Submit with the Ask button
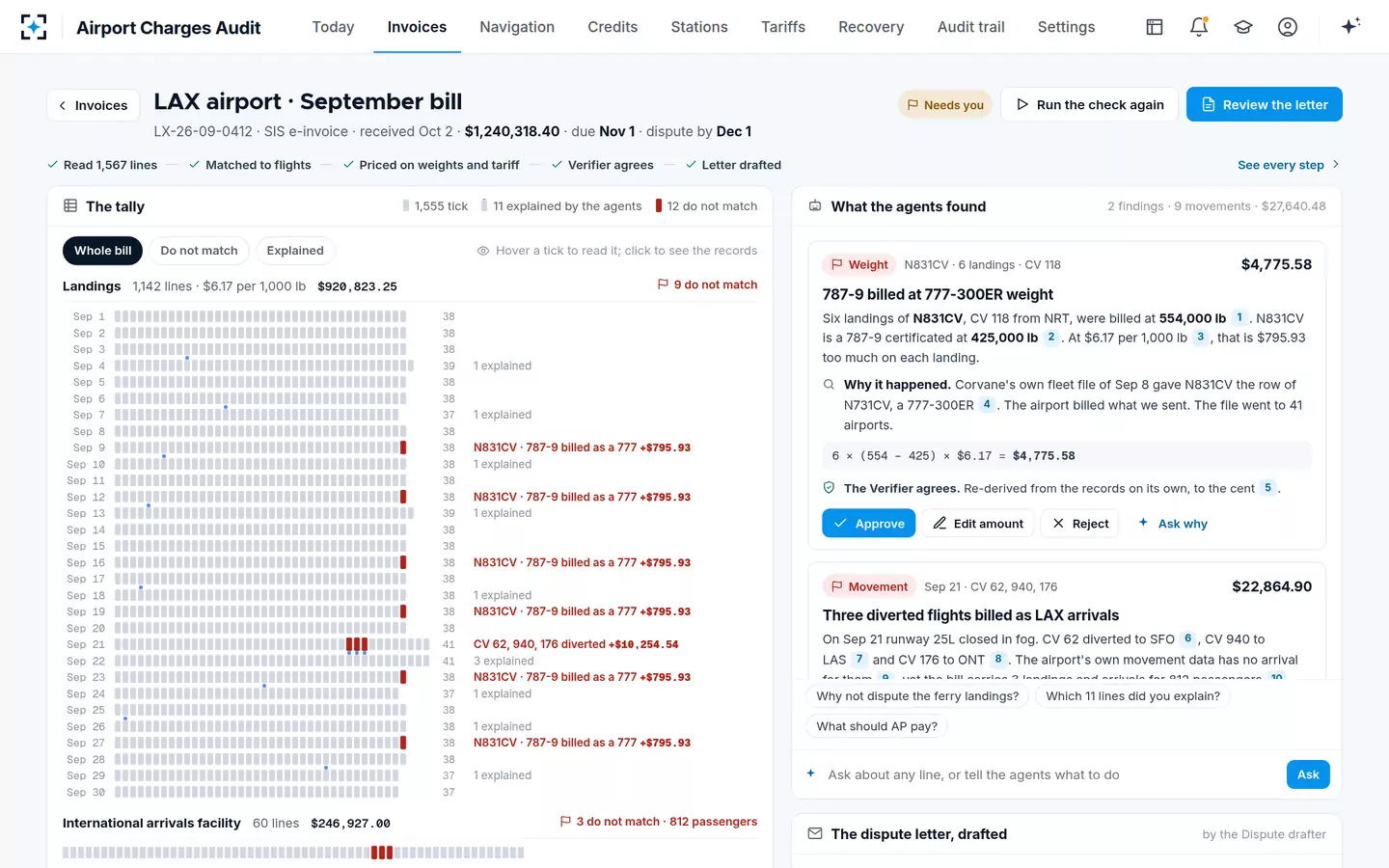Image resolution: width=1389 pixels, height=868 pixels. [1308, 774]
